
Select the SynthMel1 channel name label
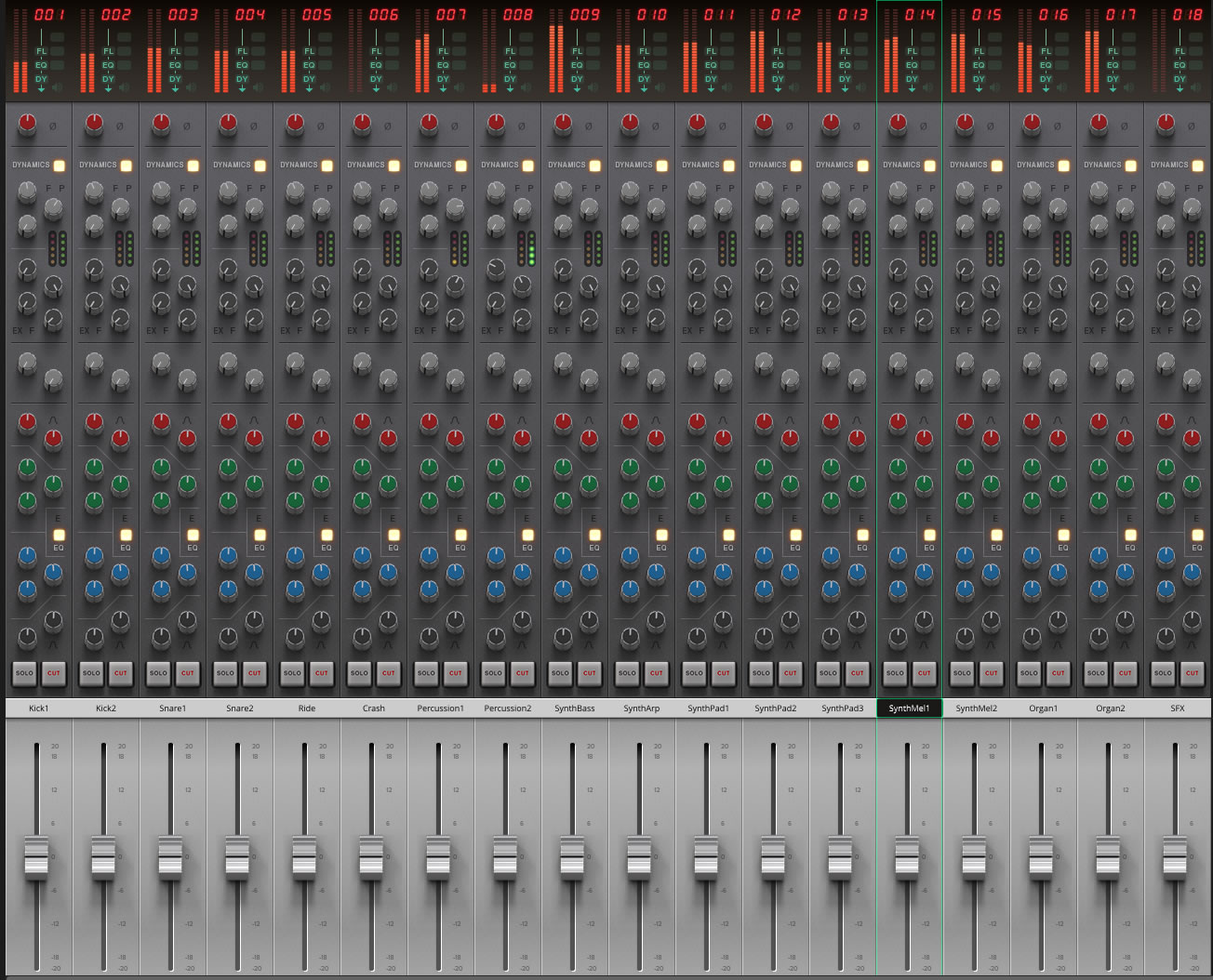point(909,709)
